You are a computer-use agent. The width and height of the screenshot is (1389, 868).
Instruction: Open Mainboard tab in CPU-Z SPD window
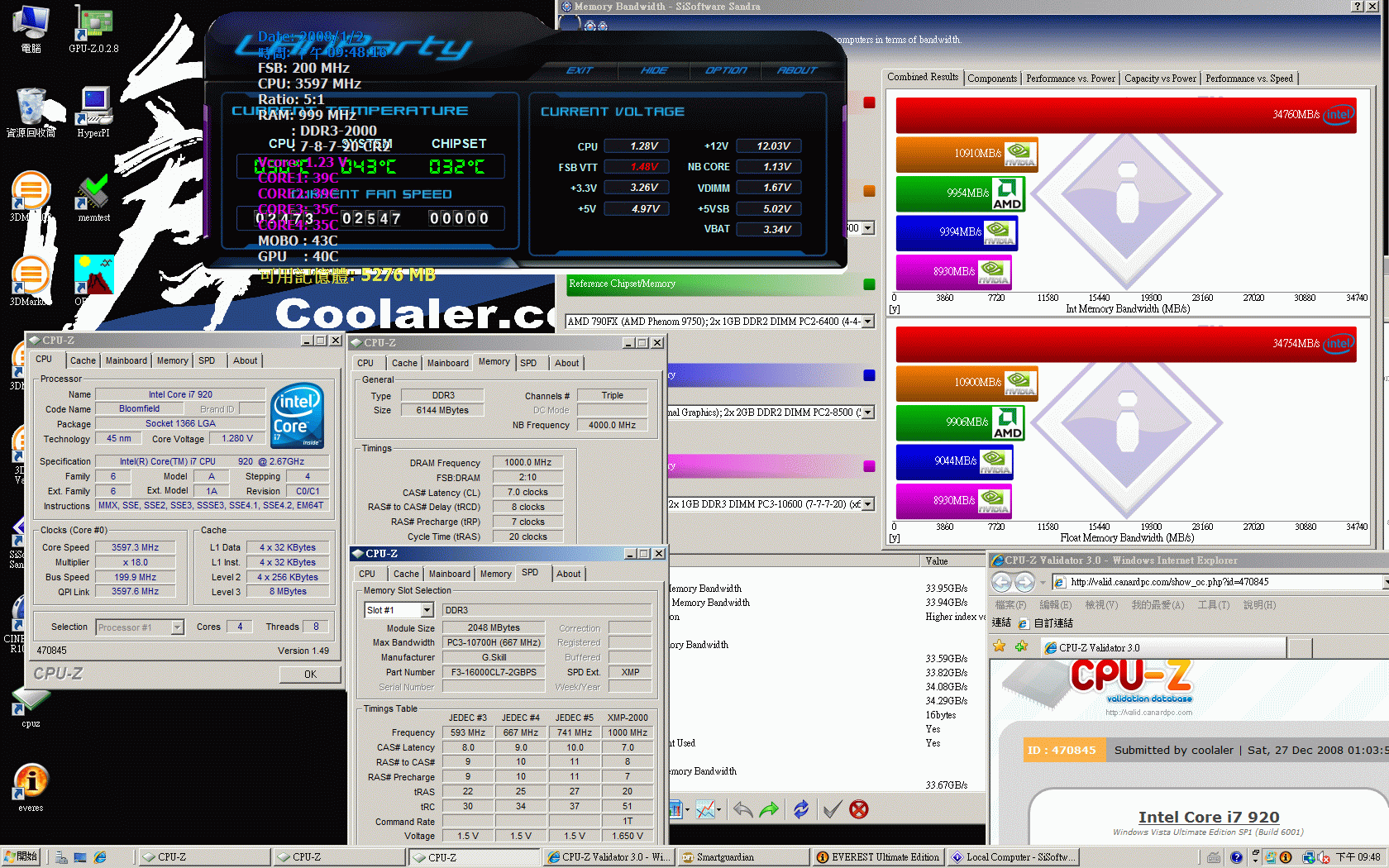point(450,574)
